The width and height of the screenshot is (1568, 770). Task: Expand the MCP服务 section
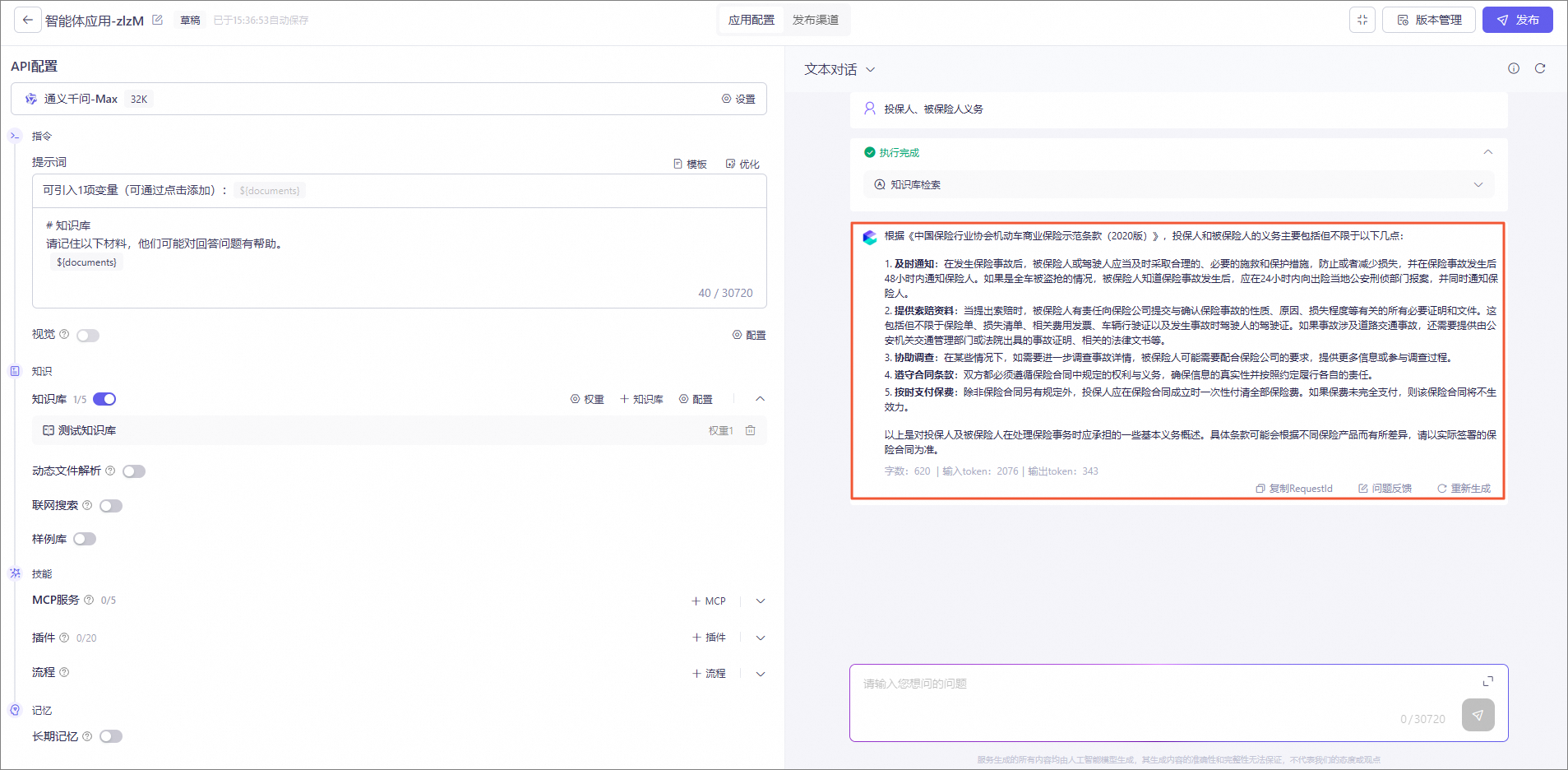761,601
